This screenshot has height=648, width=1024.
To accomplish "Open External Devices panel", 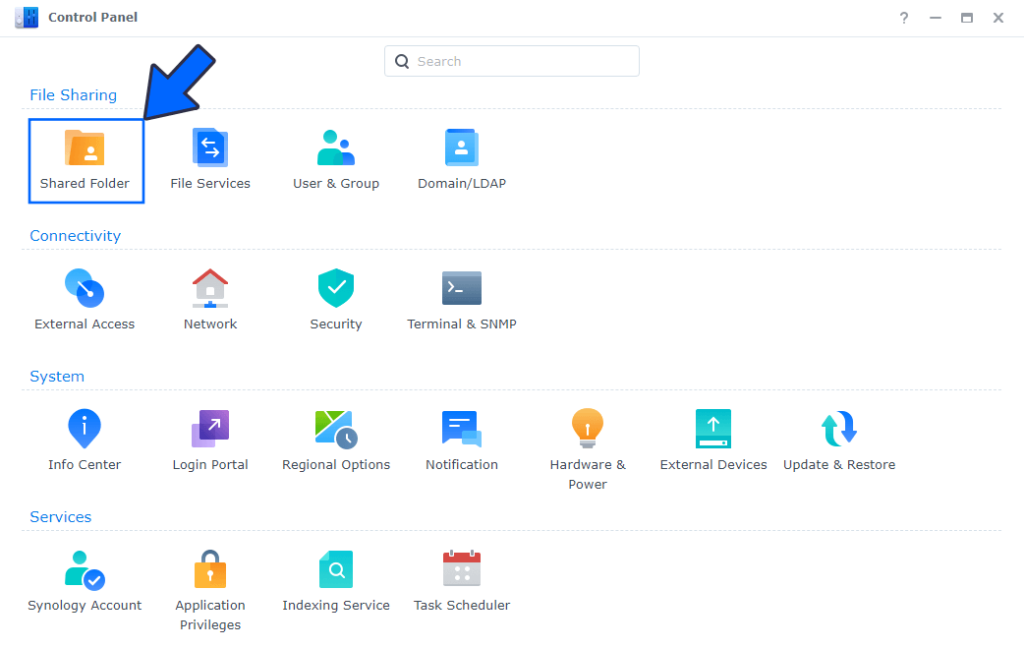I will coord(713,430).
